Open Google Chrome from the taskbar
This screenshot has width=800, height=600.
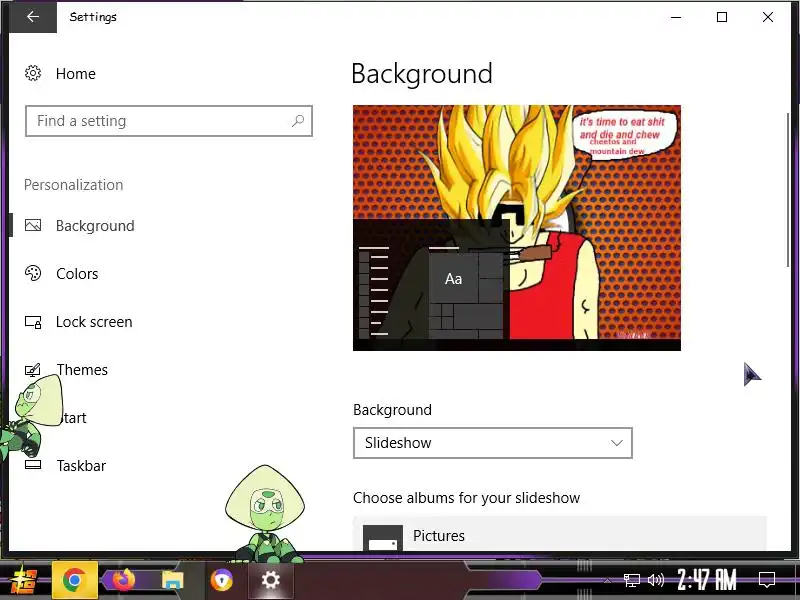click(x=74, y=580)
